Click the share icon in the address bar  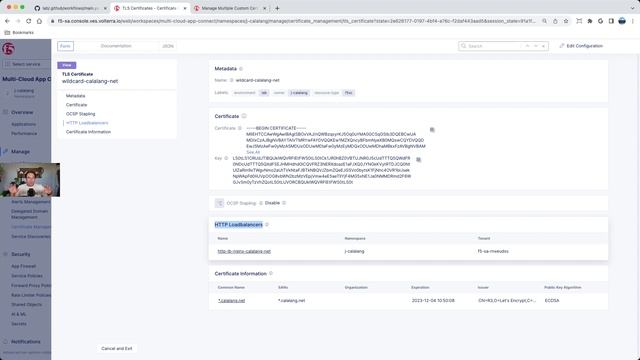click(x=555, y=21)
